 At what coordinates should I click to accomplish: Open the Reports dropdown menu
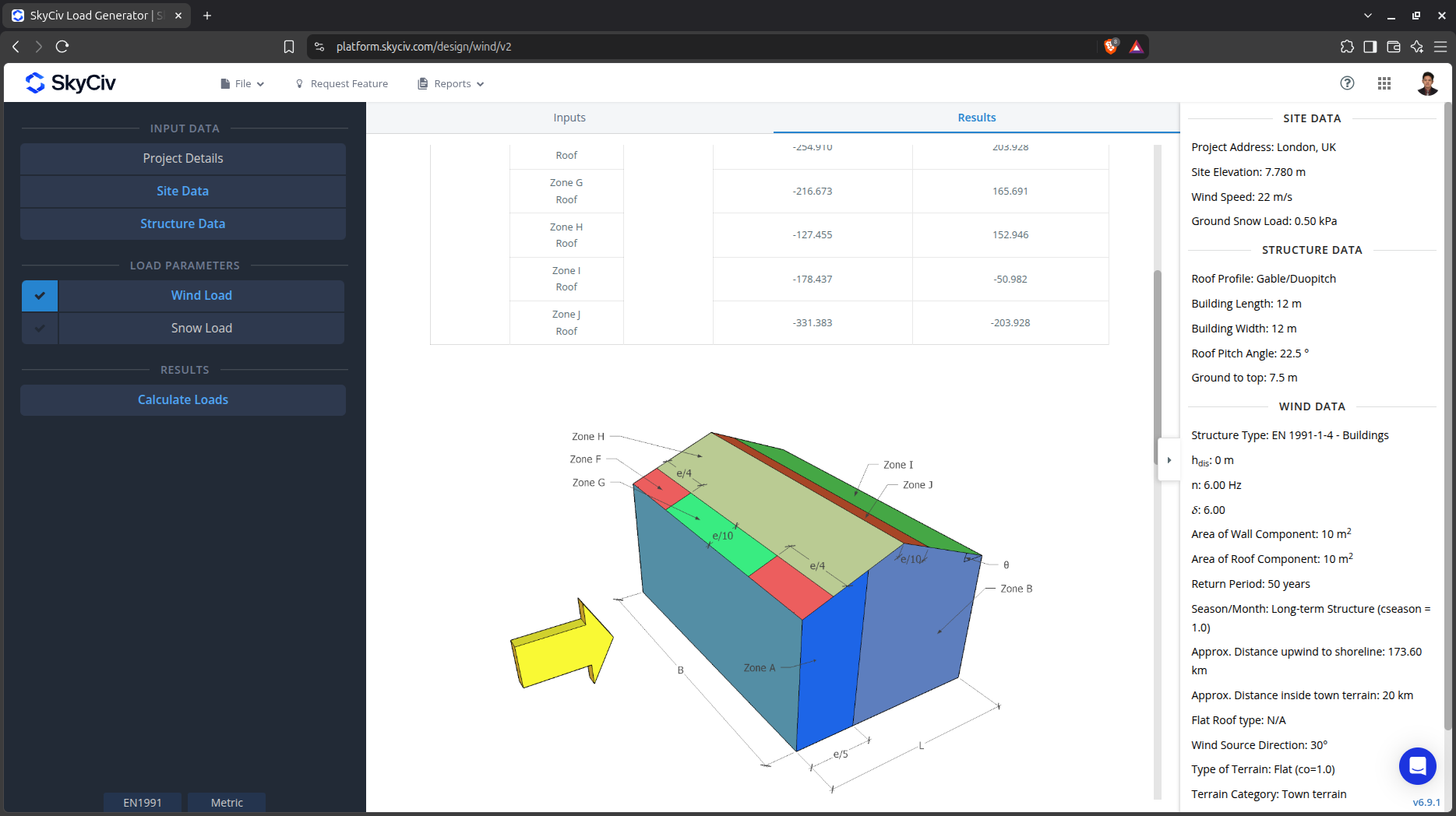pyautogui.click(x=451, y=83)
